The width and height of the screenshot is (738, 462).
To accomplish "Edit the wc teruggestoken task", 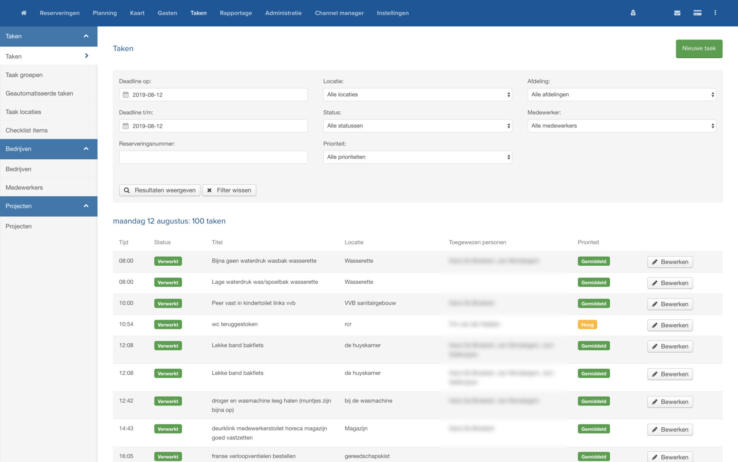I will (x=670, y=325).
